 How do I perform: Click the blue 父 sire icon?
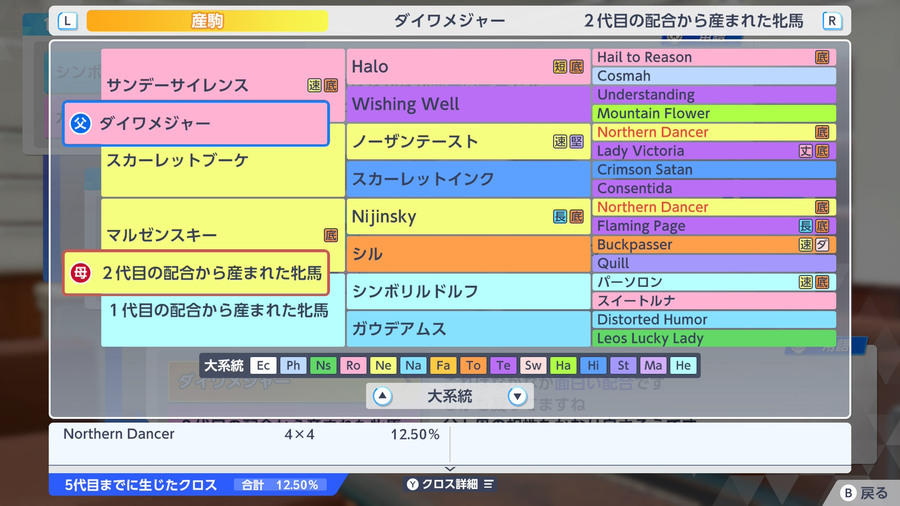(x=80, y=123)
